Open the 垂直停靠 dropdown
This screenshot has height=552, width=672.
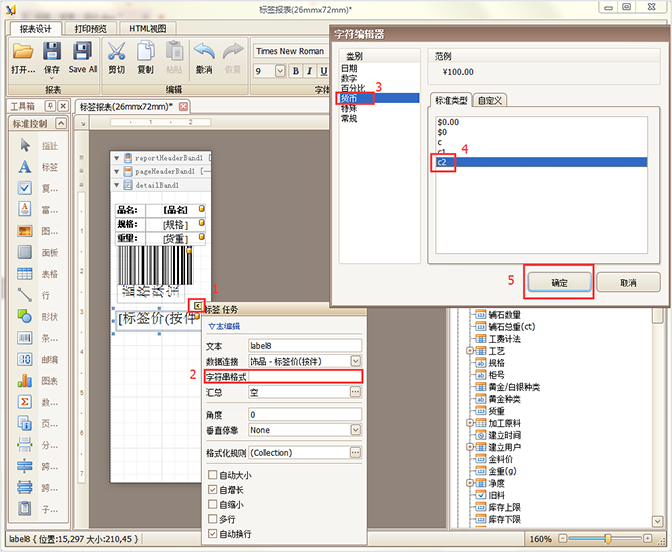click(355, 430)
